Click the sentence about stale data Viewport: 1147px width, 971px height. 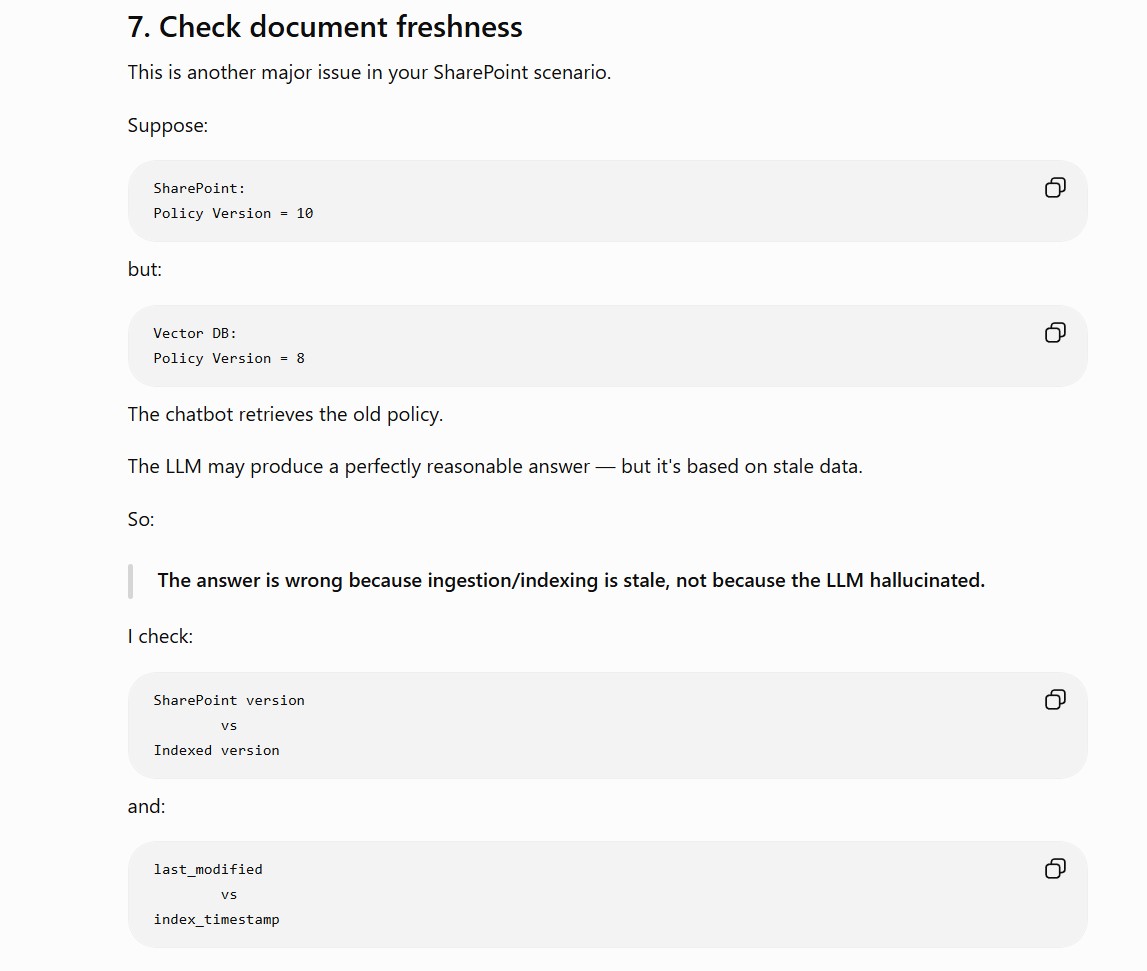coord(495,466)
